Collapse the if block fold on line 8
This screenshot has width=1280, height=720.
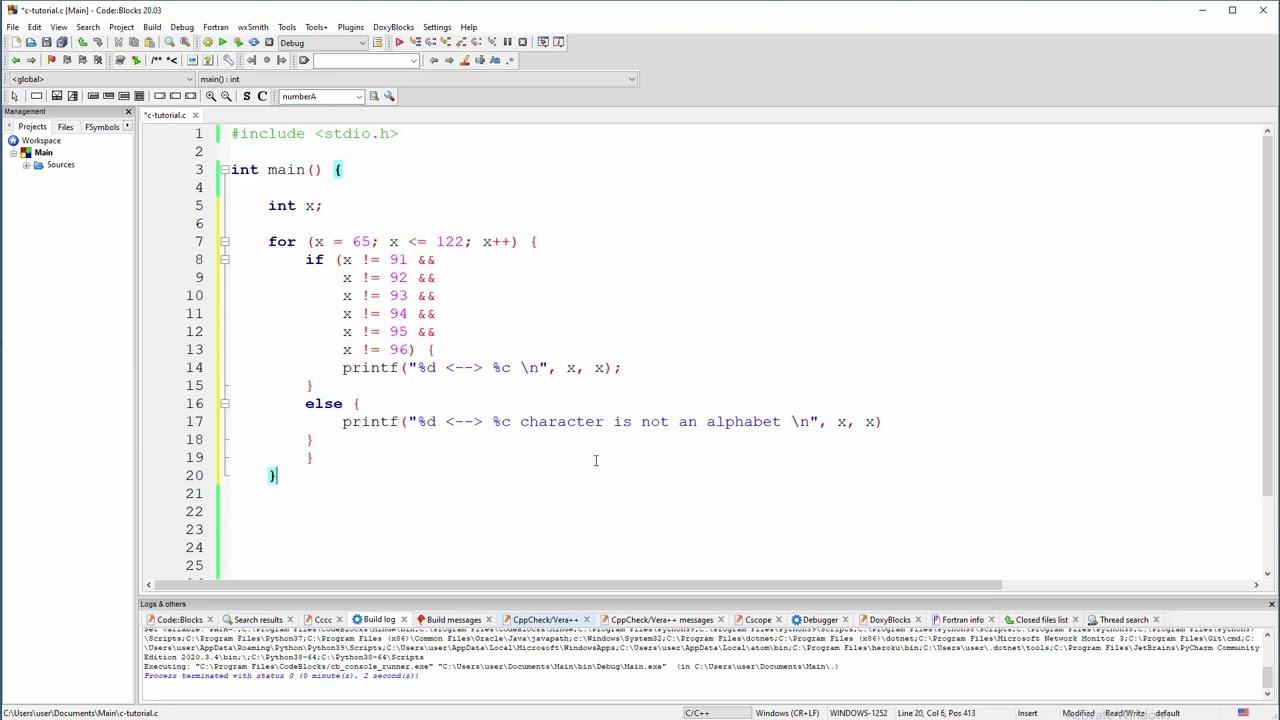click(224, 260)
